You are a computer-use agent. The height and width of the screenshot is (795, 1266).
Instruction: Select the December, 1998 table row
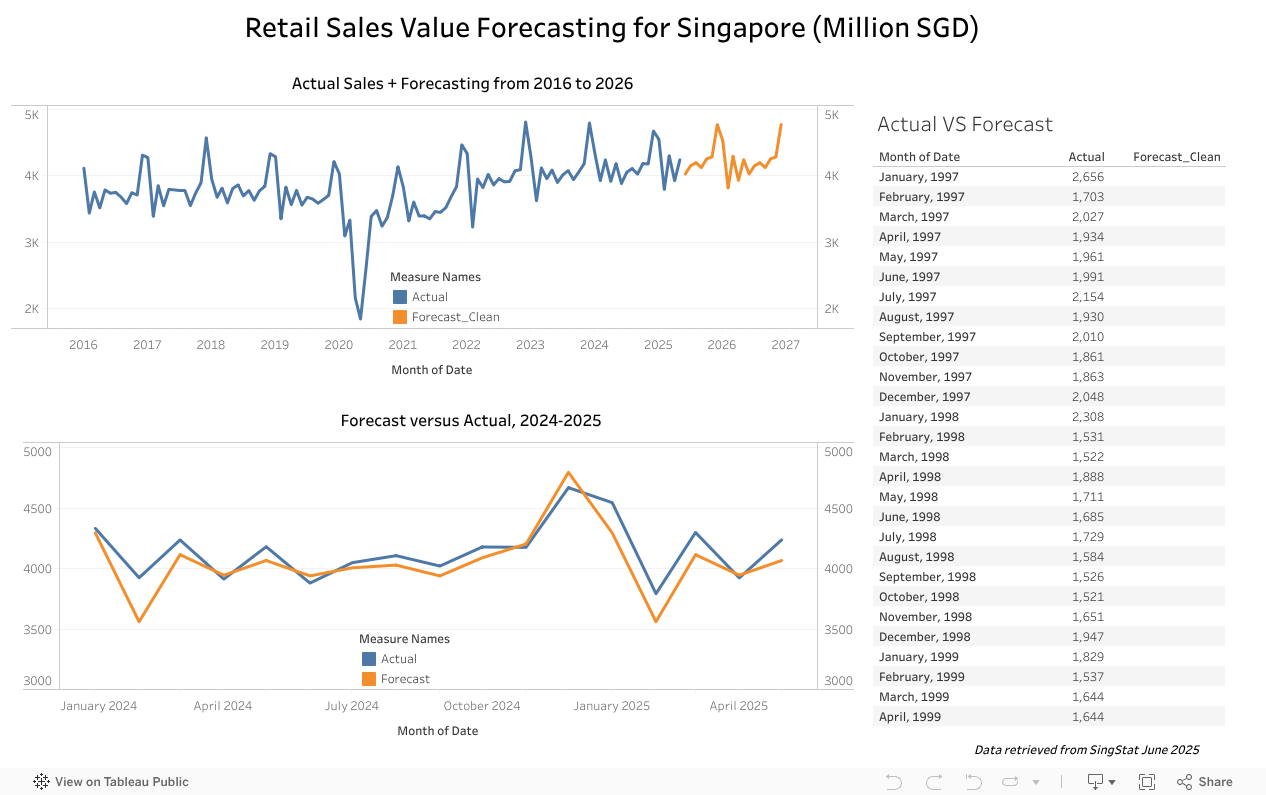924,637
